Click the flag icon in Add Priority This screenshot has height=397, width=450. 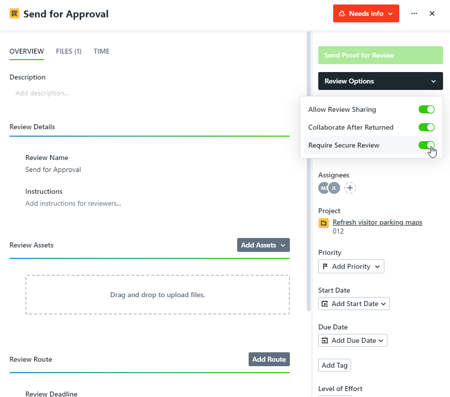[325, 266]
